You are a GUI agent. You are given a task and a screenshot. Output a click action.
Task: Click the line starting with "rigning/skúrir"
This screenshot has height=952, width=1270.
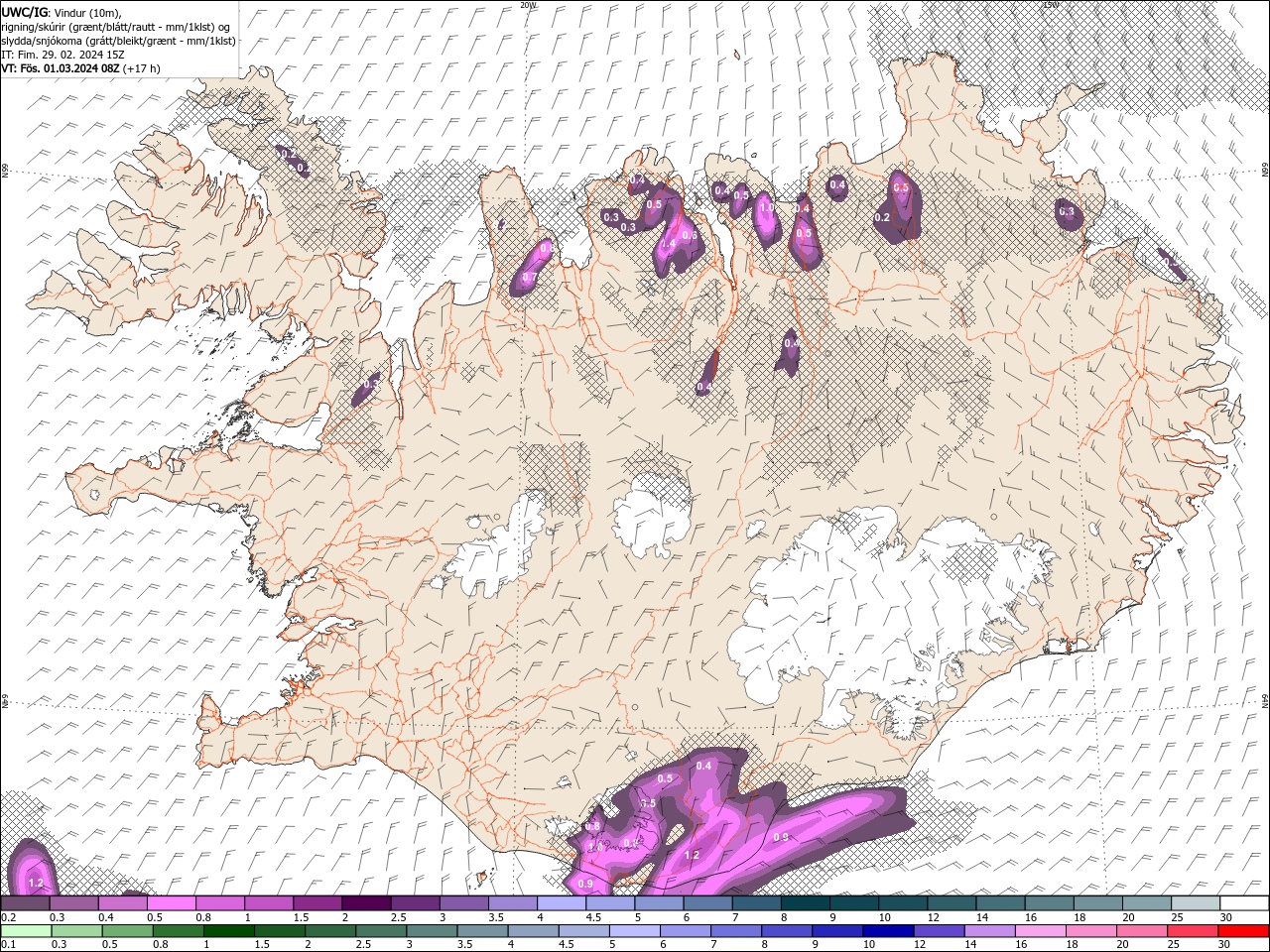117,27
